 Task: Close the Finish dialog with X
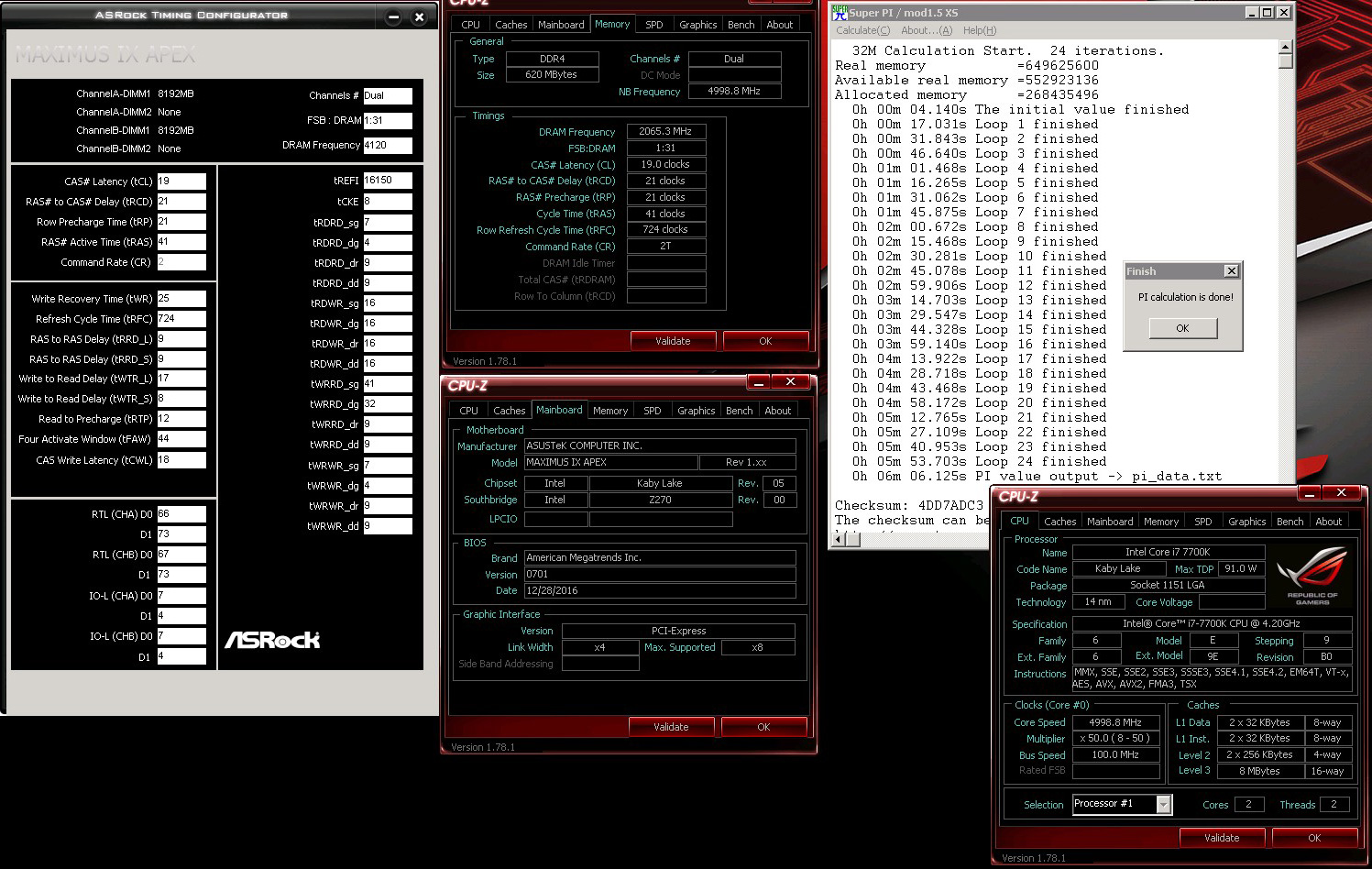[x=1232, y=271]
